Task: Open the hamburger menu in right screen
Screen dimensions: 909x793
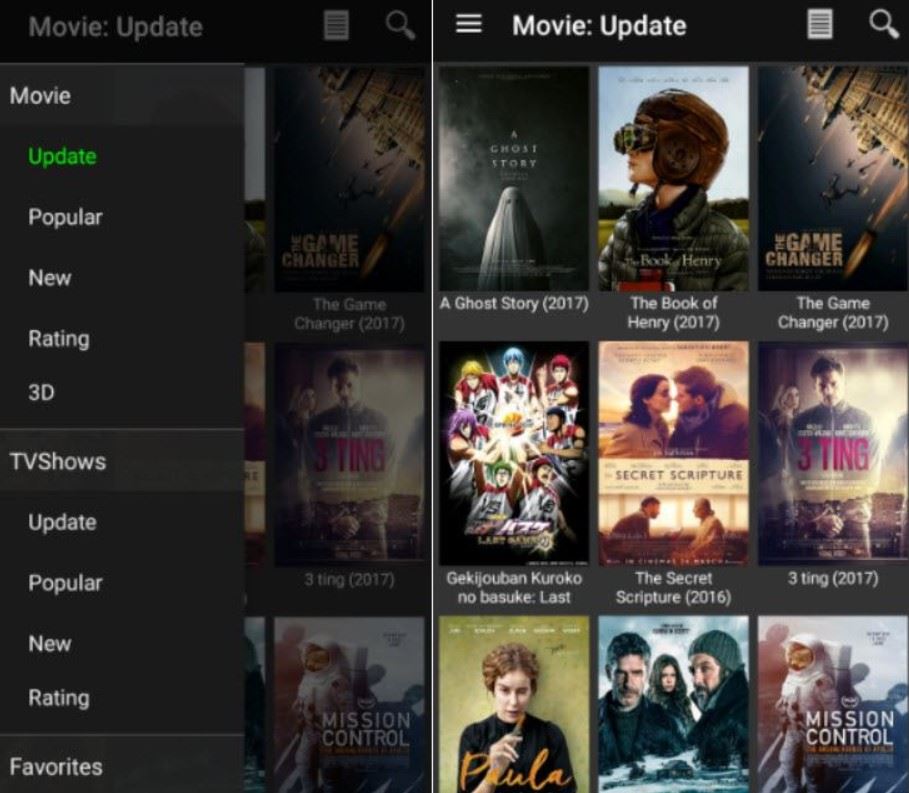Action: (x=468, y=23)
